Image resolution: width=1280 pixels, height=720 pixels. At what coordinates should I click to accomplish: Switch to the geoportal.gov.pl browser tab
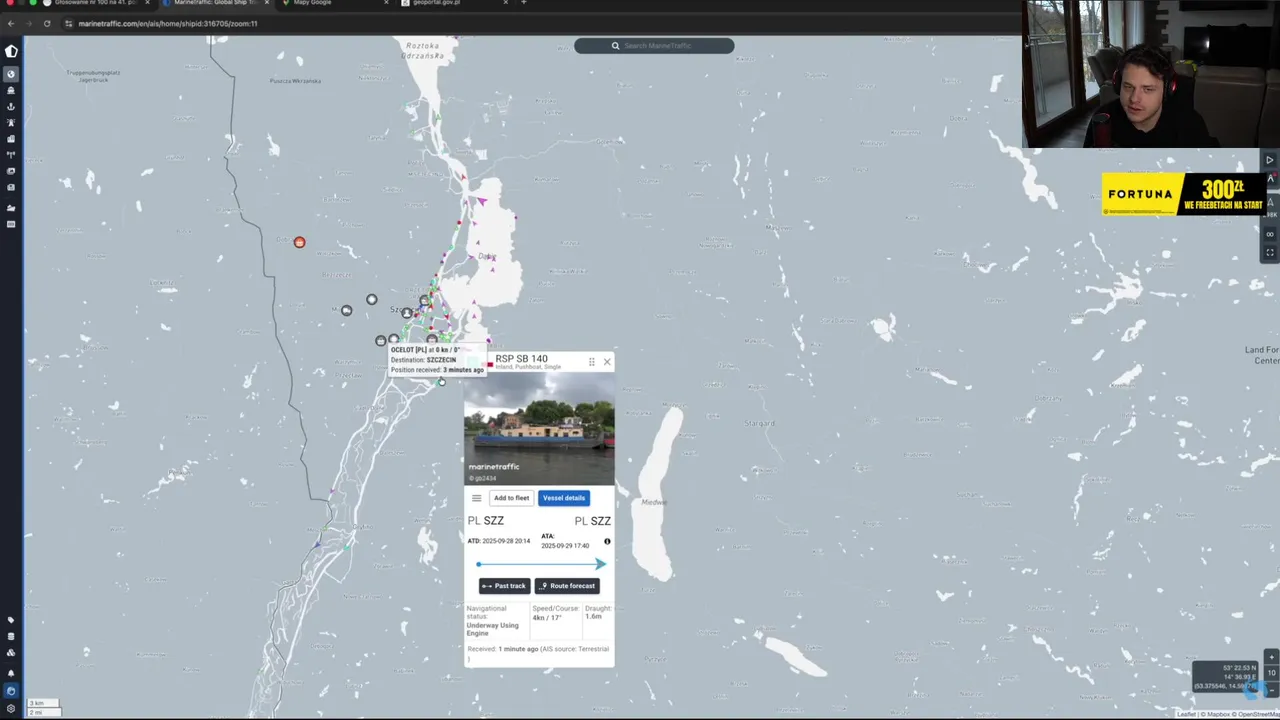452,3
